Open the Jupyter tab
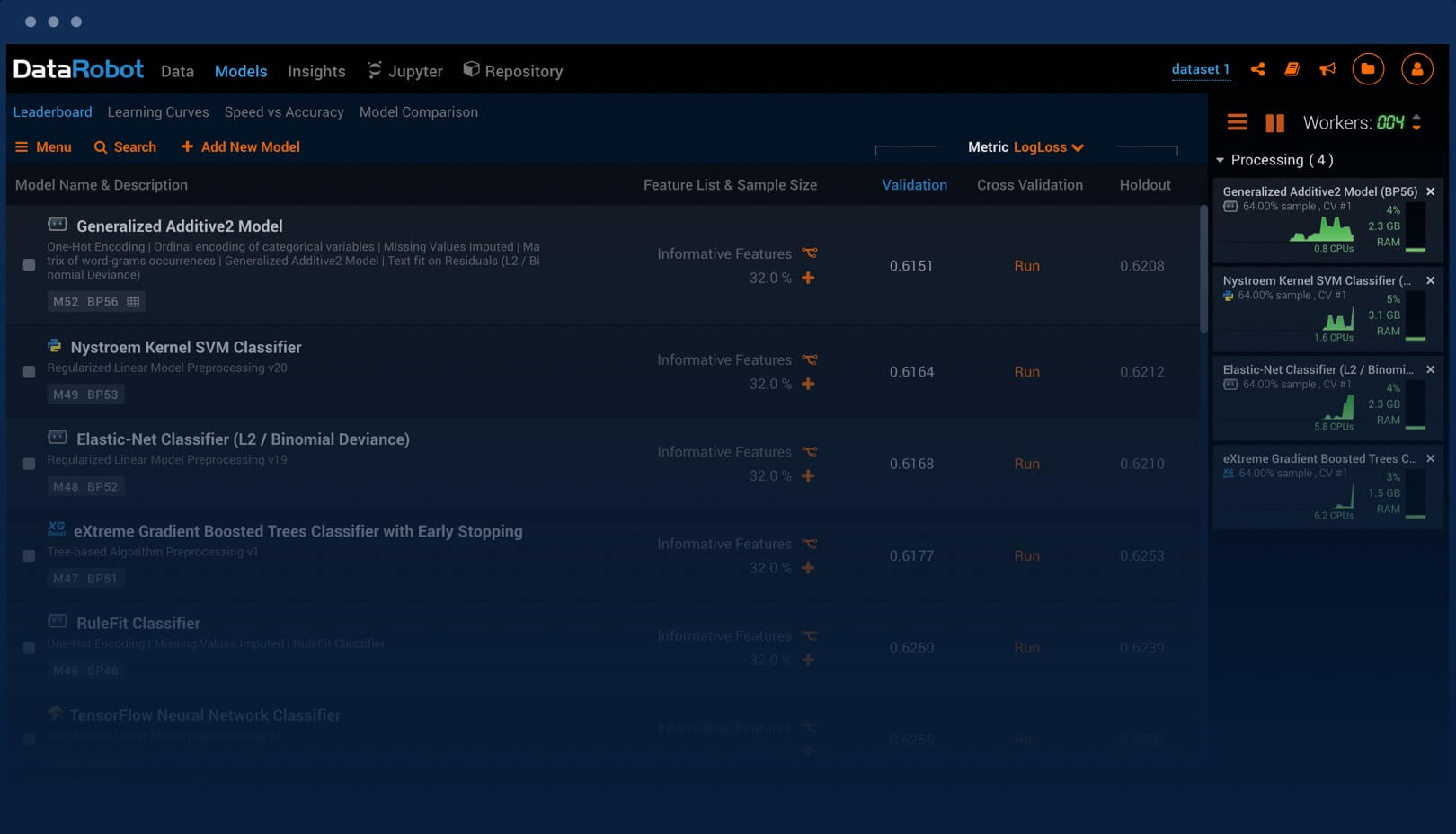This screenshot has height=834, width=1456. click(404, 71)
